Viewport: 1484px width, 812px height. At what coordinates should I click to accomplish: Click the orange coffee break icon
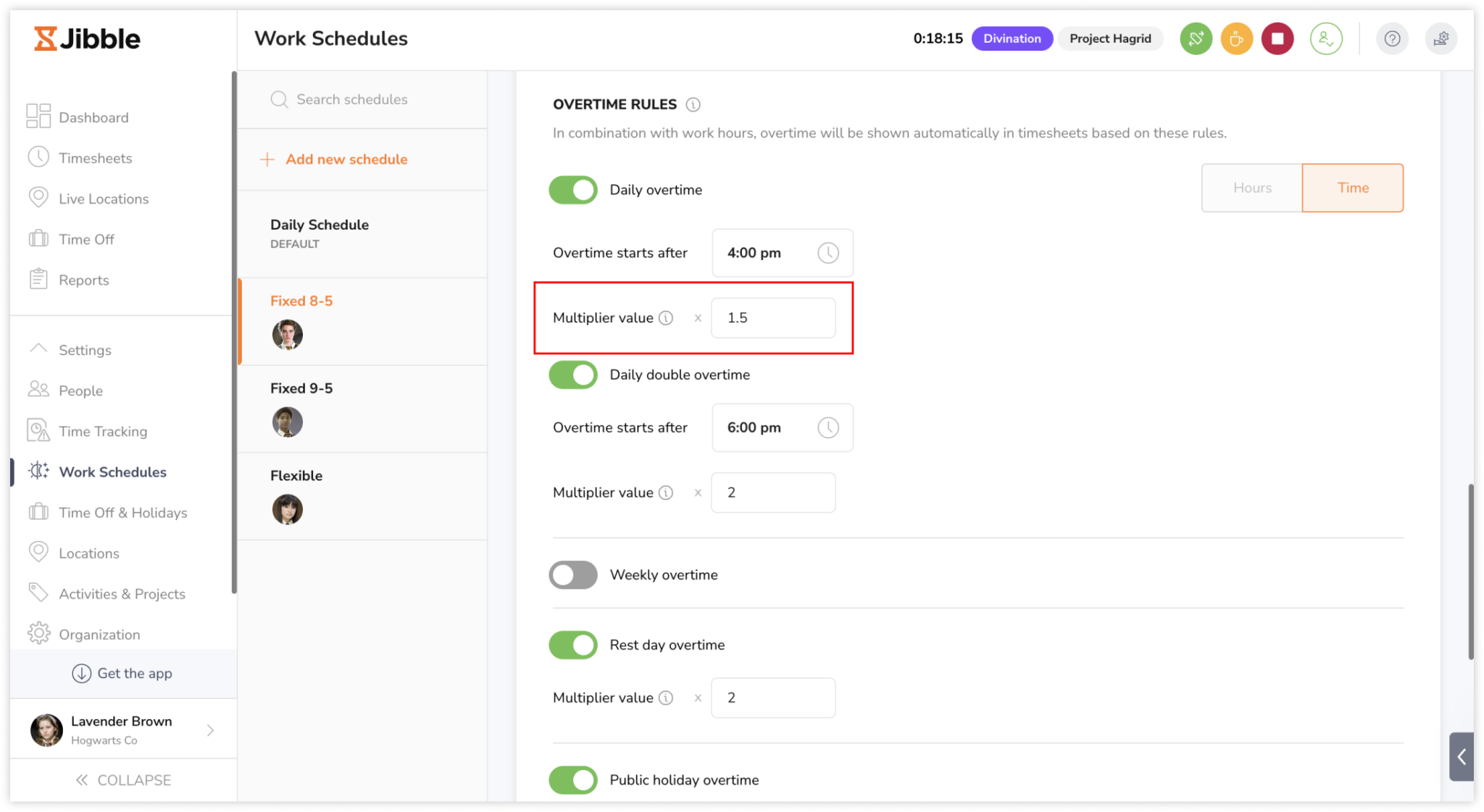coord(1237,39)
